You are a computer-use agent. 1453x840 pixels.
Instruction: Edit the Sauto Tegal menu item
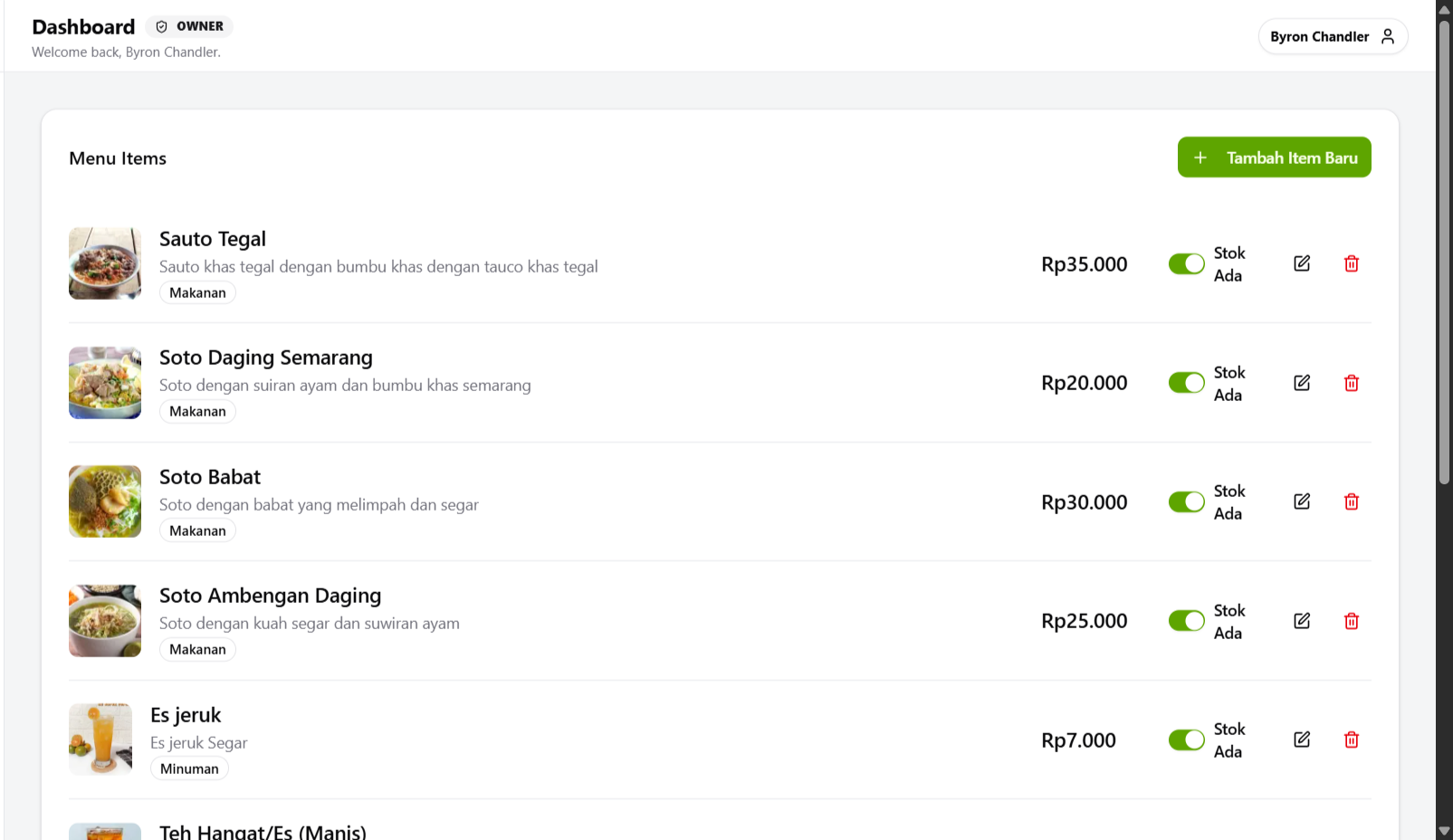1302,263
